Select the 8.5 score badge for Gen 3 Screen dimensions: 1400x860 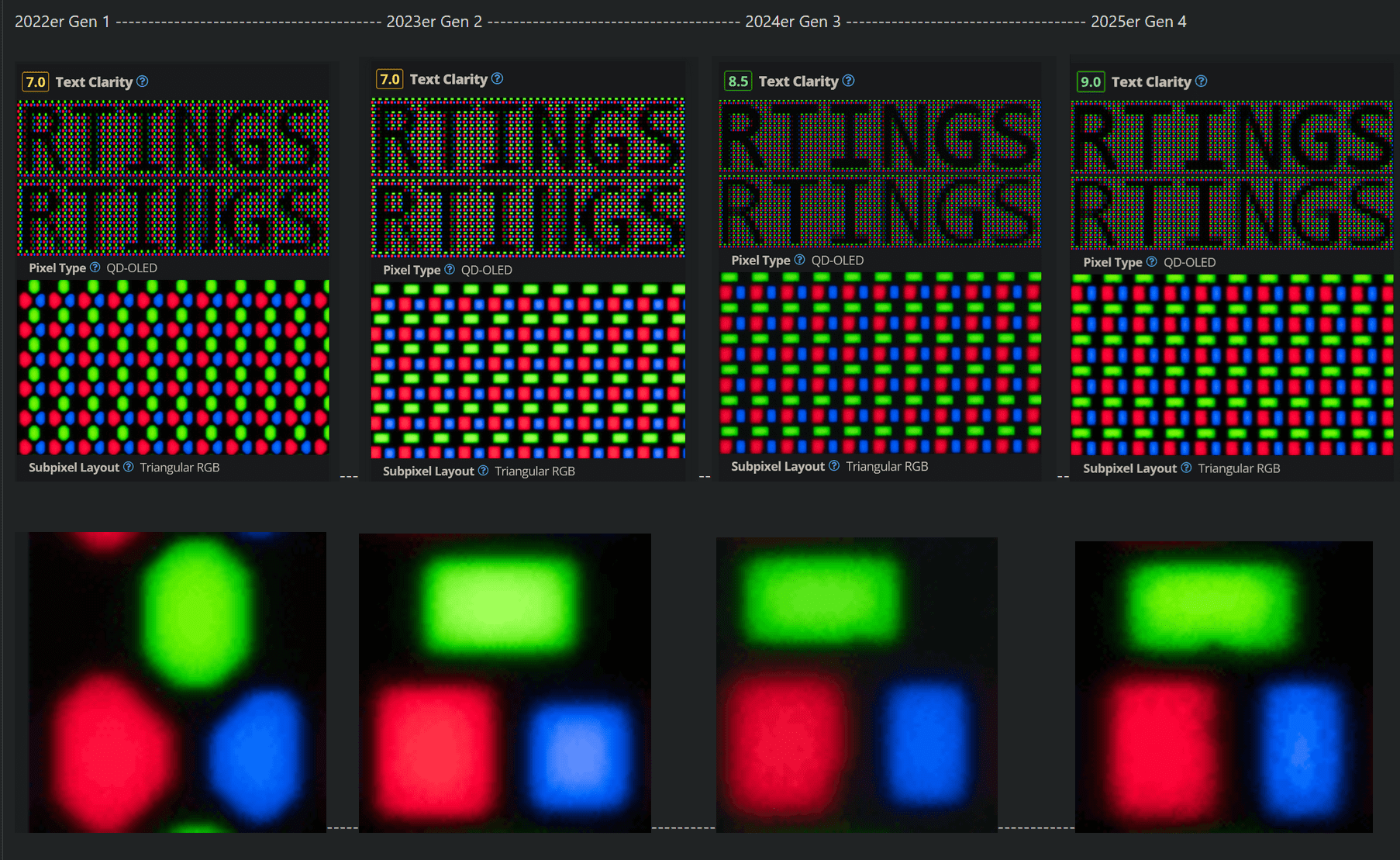point(738,81)
